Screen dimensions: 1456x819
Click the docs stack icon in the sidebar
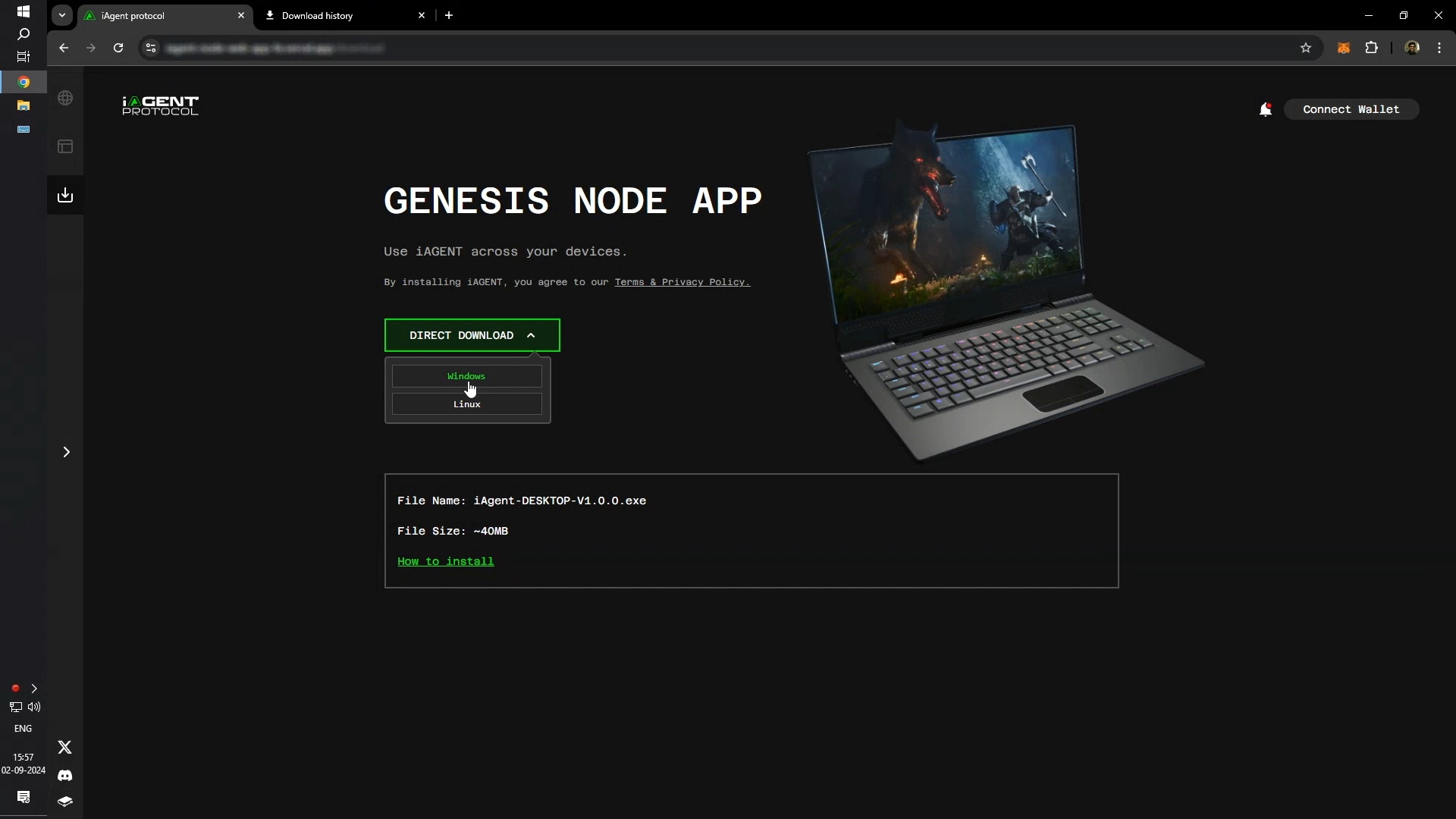click(65, 802)
